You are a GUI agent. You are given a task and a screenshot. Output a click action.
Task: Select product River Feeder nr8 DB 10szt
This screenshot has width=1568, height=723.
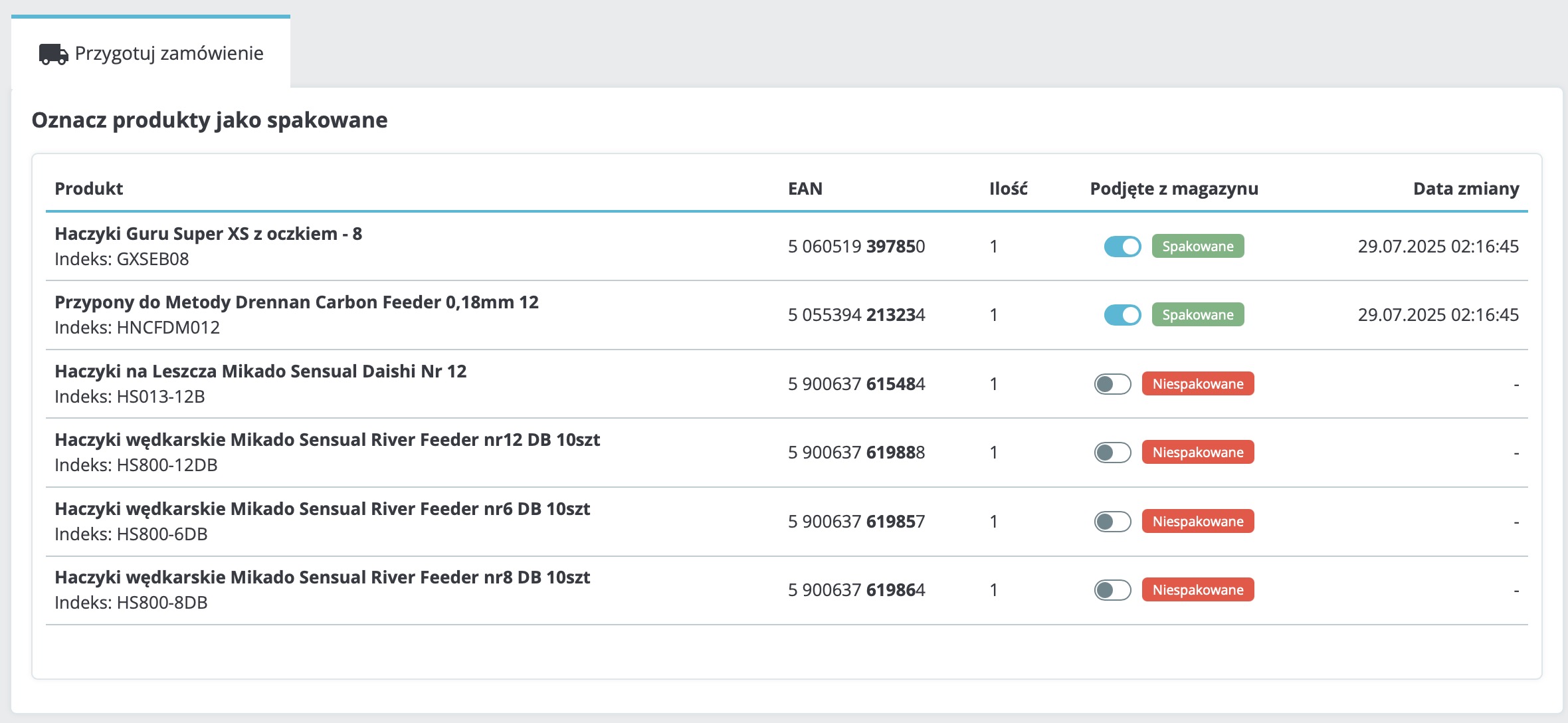coord(322,577)
